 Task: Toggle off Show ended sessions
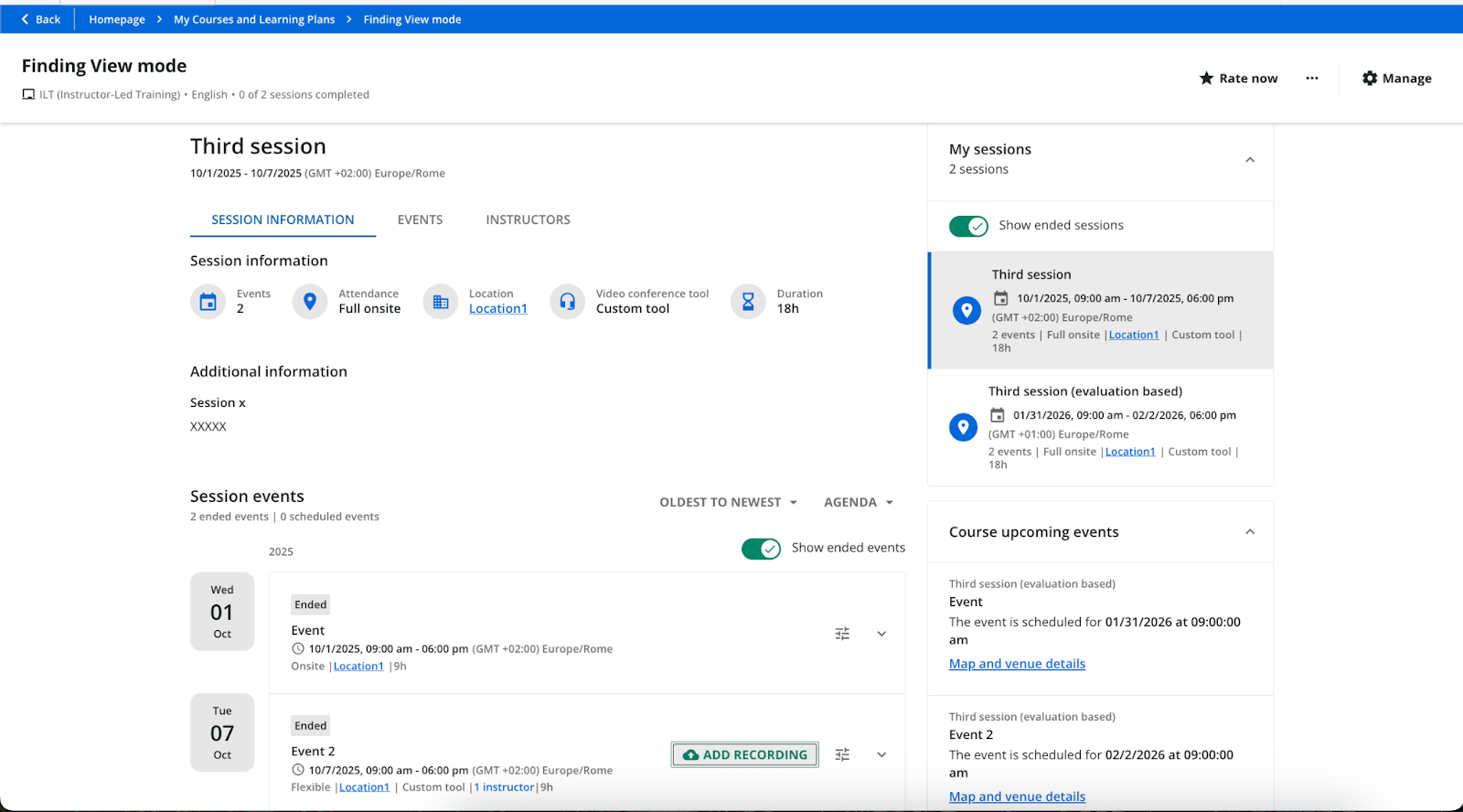pos(968,226)
